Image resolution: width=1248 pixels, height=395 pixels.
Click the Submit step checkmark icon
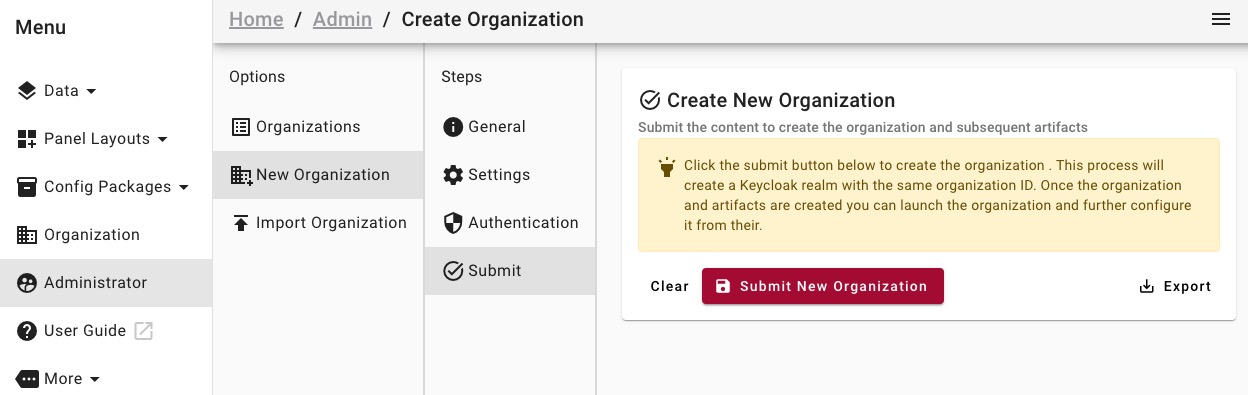(453, 271)
